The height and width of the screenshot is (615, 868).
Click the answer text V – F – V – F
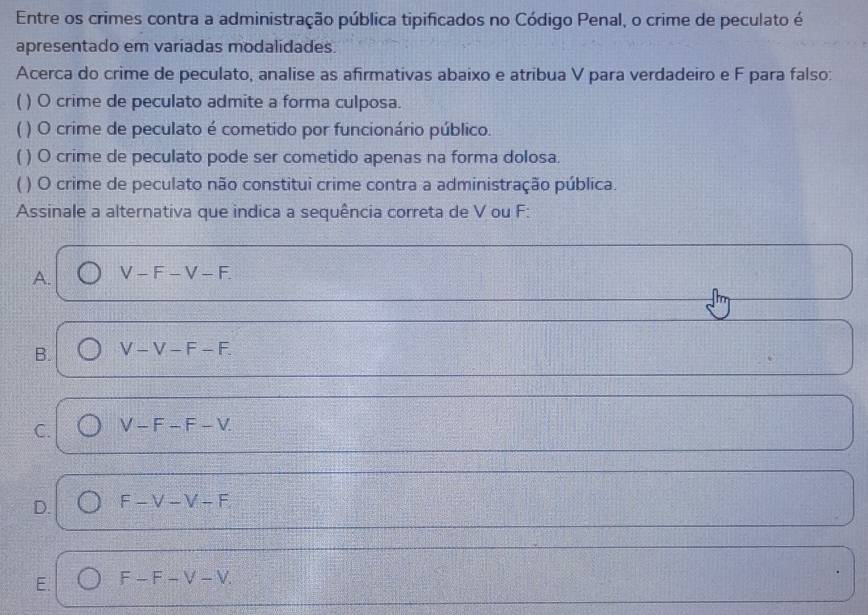point(175,273)
